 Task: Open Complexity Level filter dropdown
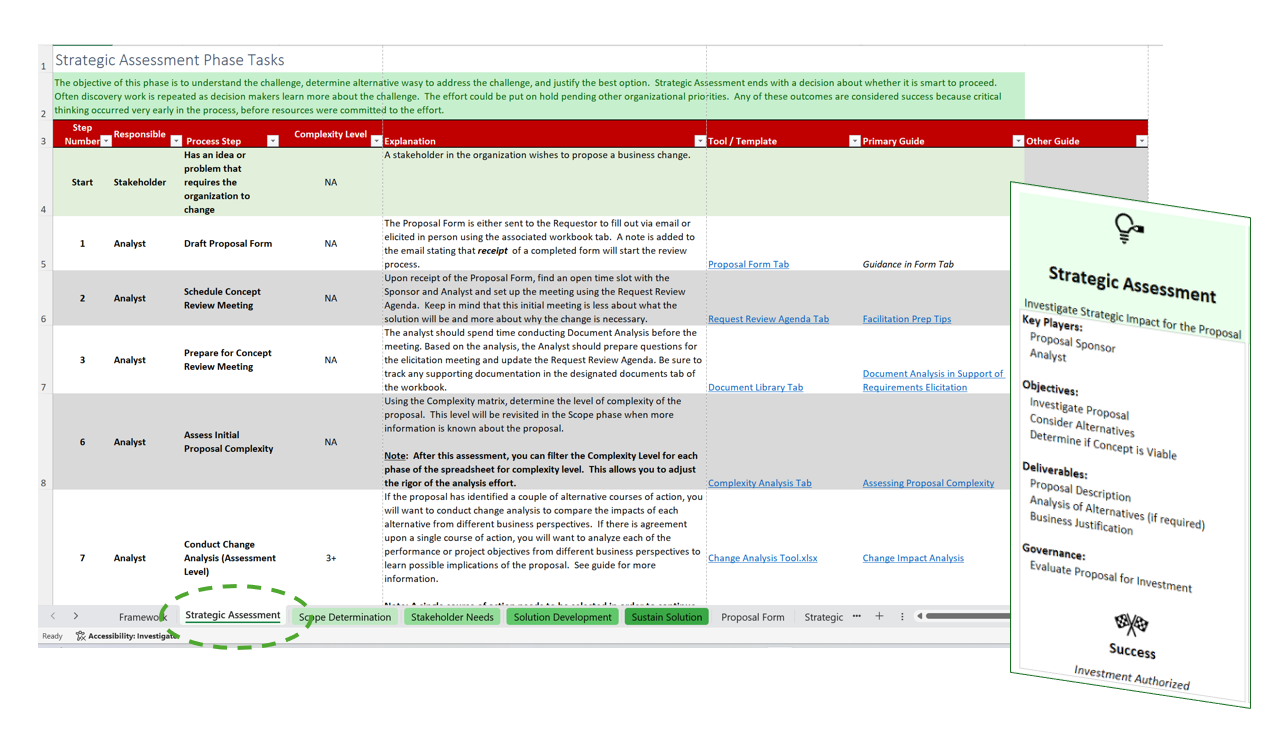pyautogui.click(x=376, y=141)
